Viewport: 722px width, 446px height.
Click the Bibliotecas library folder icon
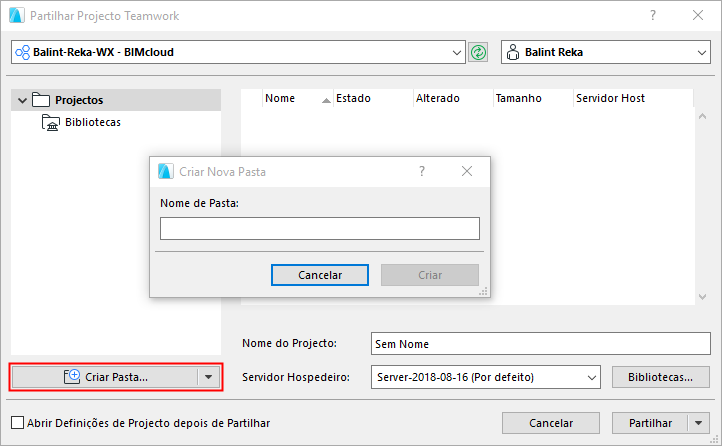coord(51,122)
